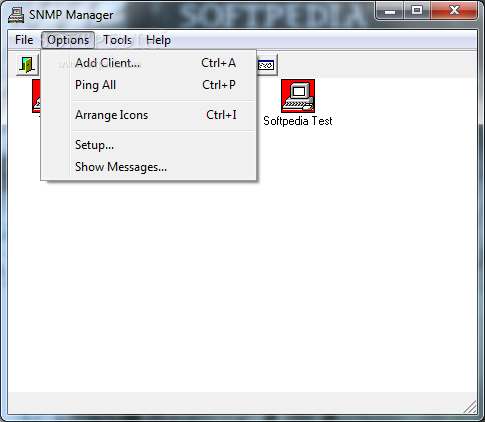Open the Help menu
This screenshot has height=422, width=485.
[158, 40]
